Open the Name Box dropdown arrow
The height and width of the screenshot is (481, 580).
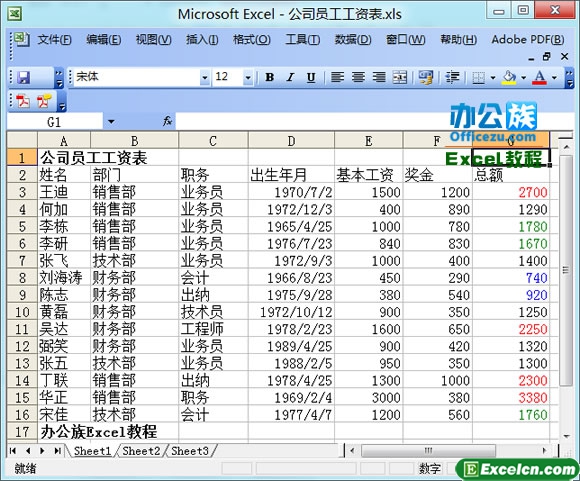111,121
